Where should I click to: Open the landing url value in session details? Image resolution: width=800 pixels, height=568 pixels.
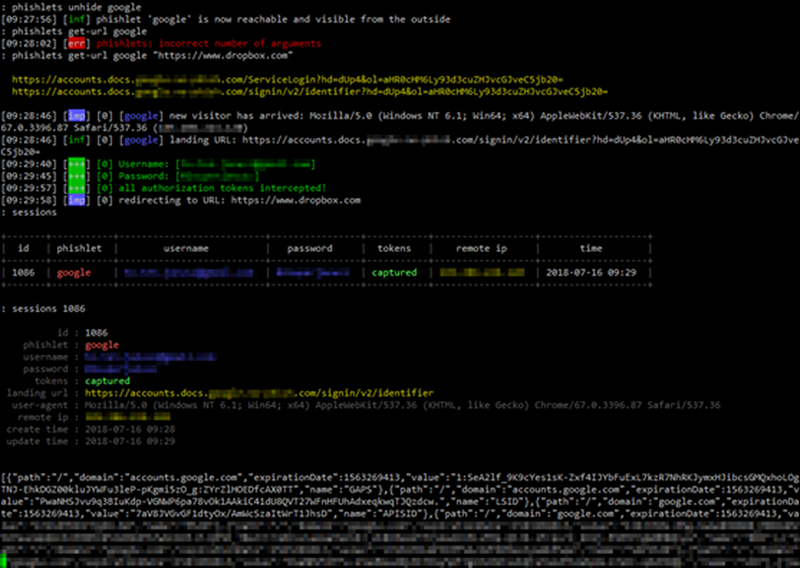(259, 393)
